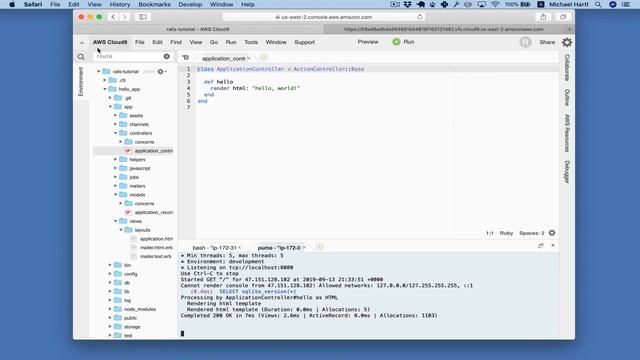Open Cloud9 preferences gear icon

coord(567,42)
